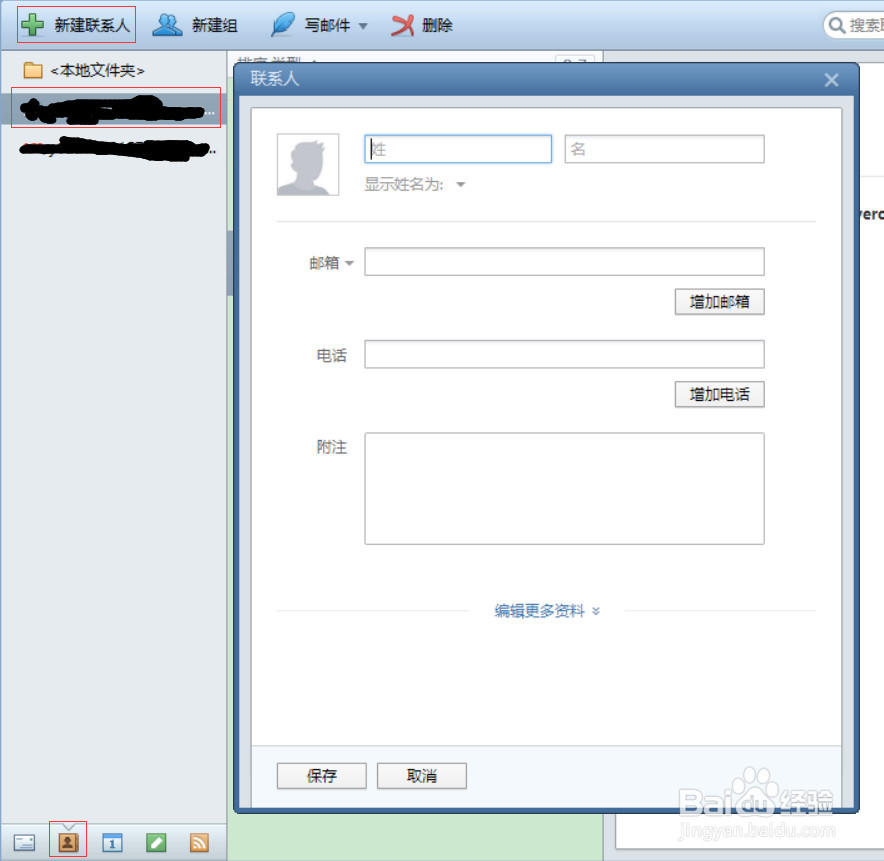Click the 增加电话 button
The width and height of the screenshot is (884, 861).
coord(719,394)
